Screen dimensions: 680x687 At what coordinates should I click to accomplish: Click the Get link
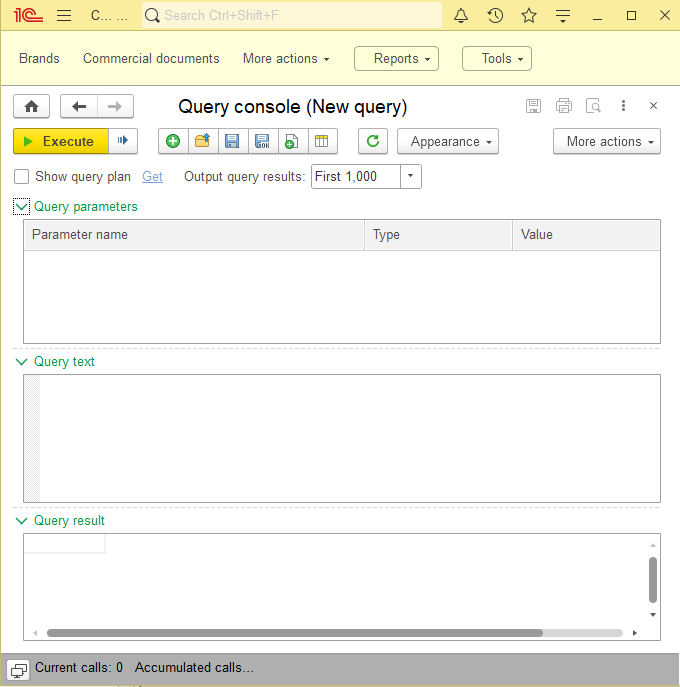152,177
